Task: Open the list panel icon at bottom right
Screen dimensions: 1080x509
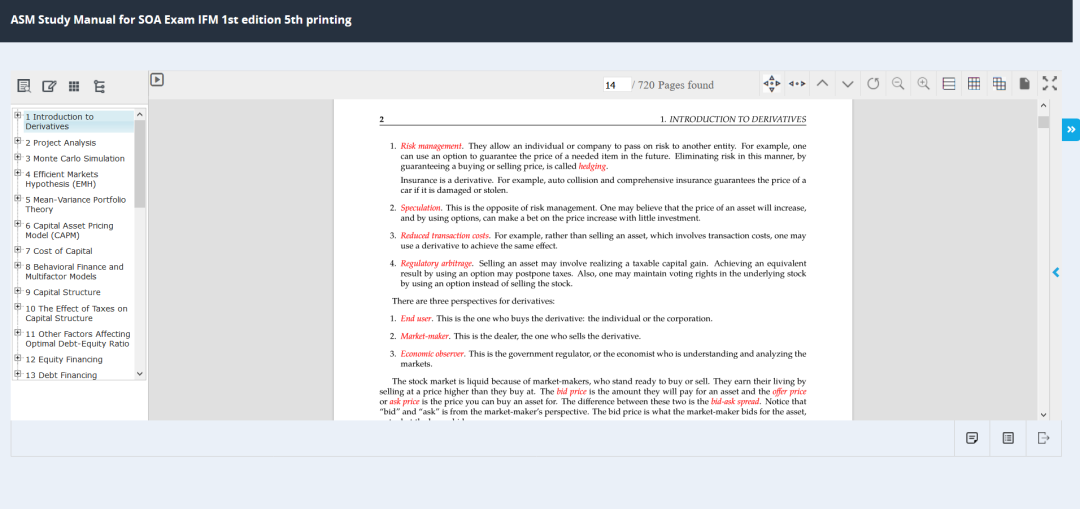Action: (1008, 438)
